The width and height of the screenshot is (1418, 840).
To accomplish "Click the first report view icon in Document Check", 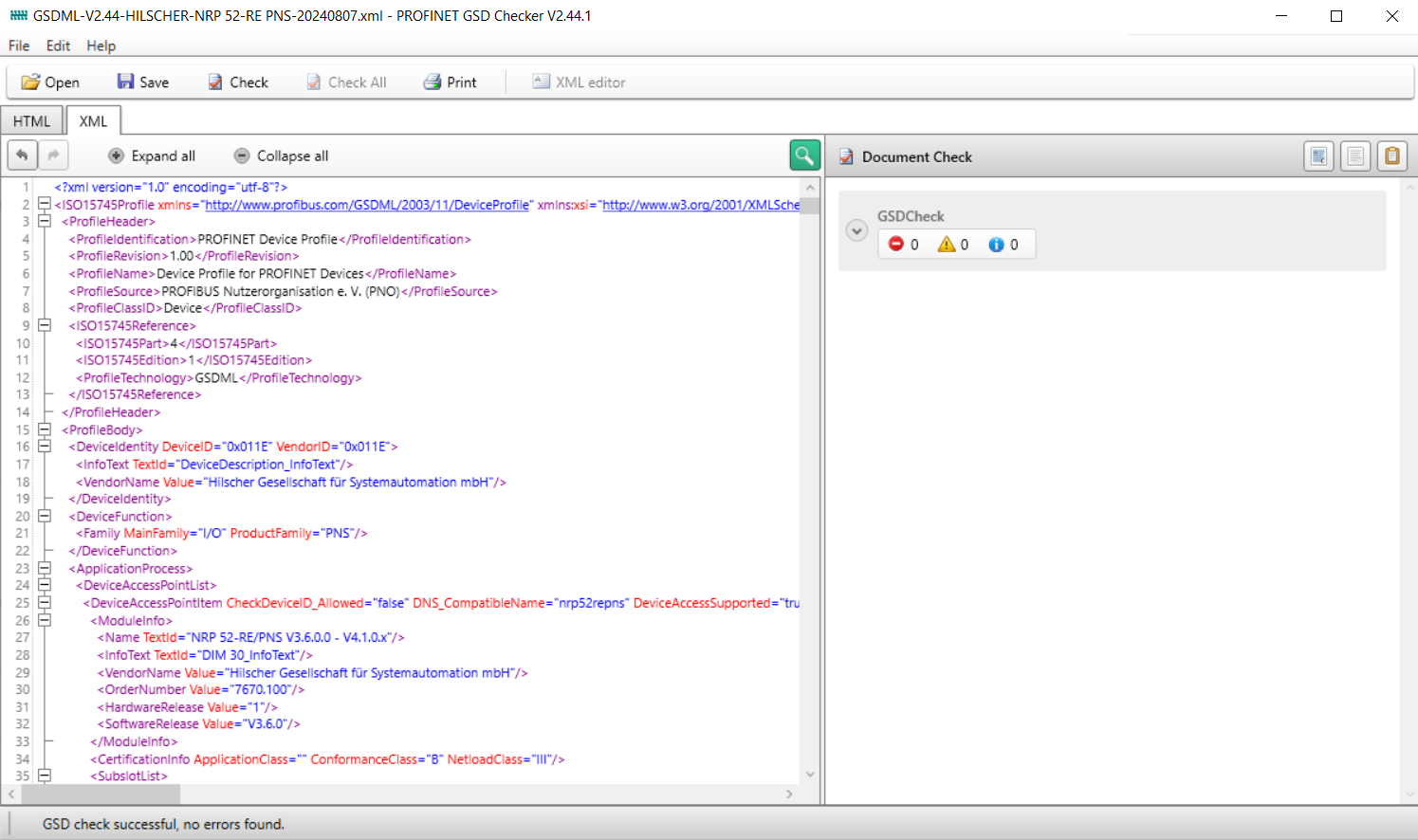I will coord(1318,156).
